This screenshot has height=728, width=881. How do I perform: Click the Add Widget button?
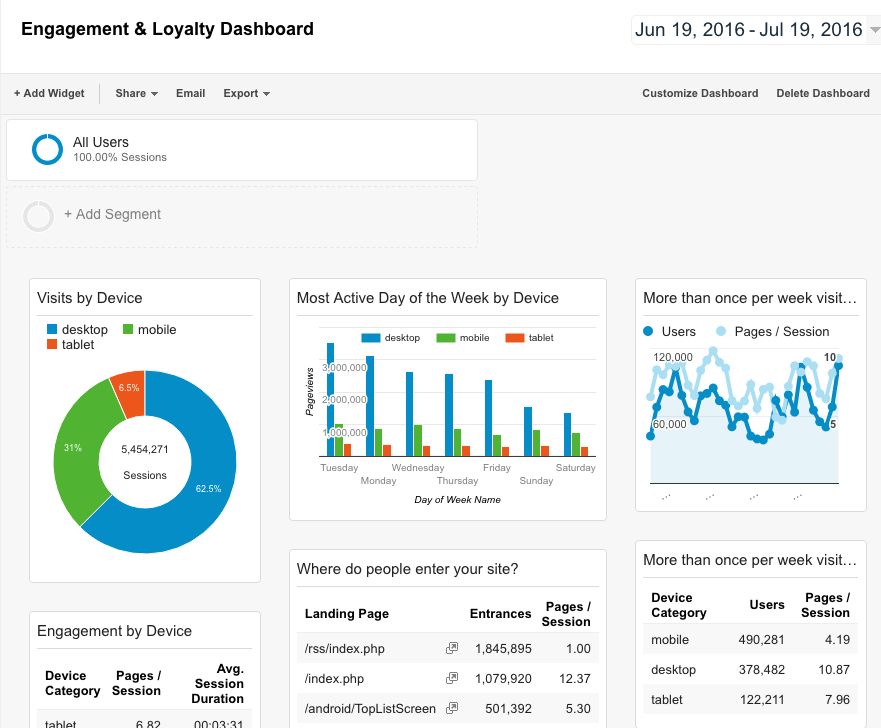point(49,93)
